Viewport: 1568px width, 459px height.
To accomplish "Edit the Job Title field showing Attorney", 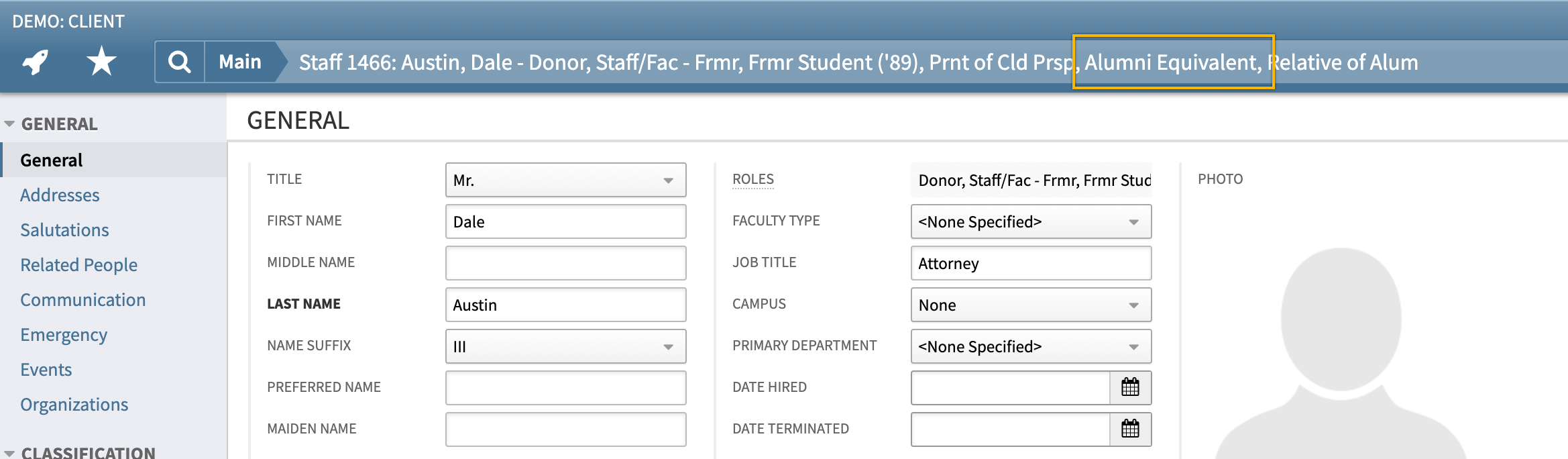I will coord(1031,263).
